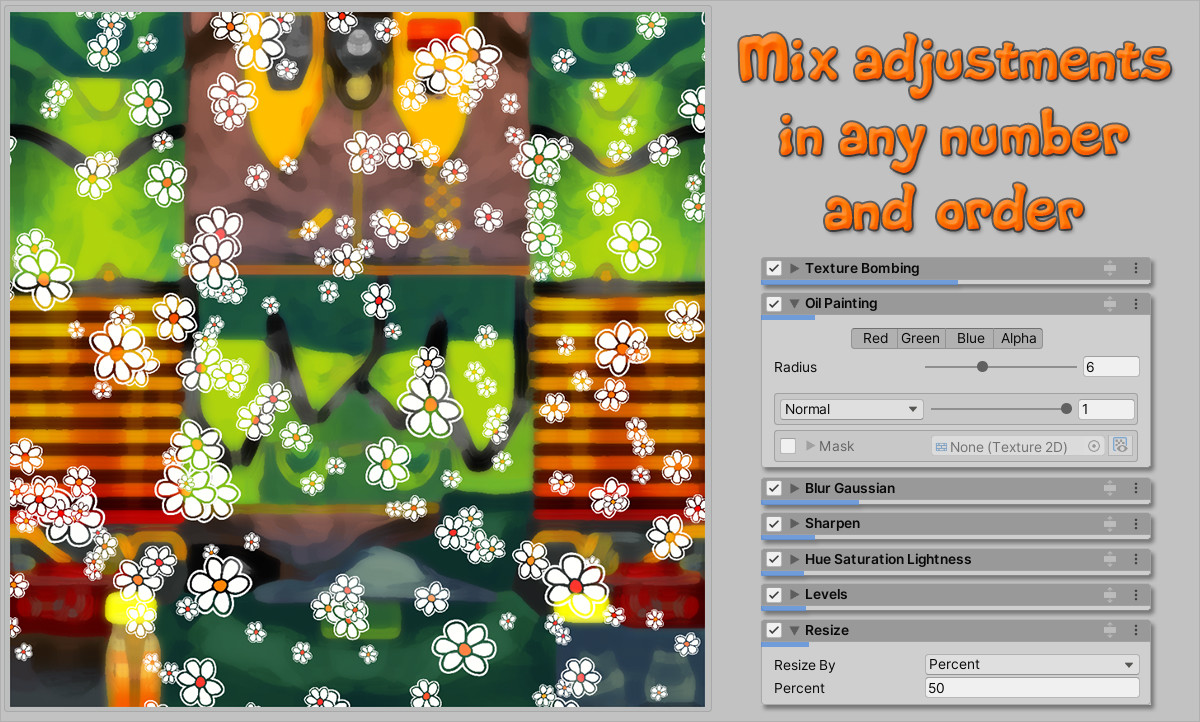Viewport: 1200px width, 722px height.
Task: Disable the Oil Painting adjustment checkbox
Action: point(774,304)
